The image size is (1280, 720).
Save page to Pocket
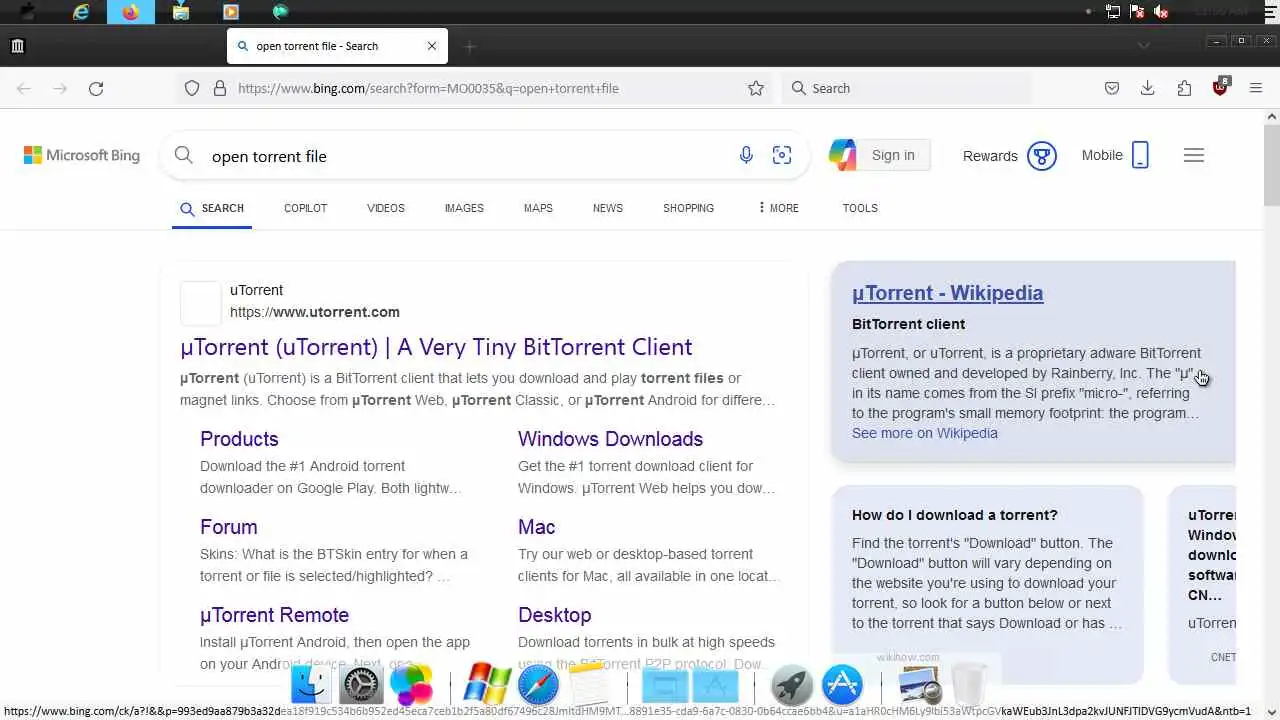1112,88
